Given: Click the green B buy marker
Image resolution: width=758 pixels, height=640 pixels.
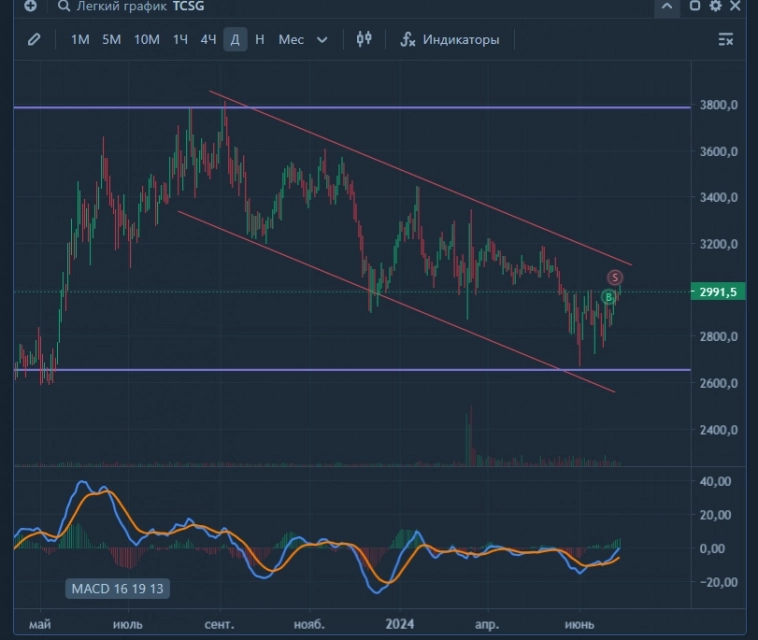Looking at the screenshot, I should pos(608,297).
